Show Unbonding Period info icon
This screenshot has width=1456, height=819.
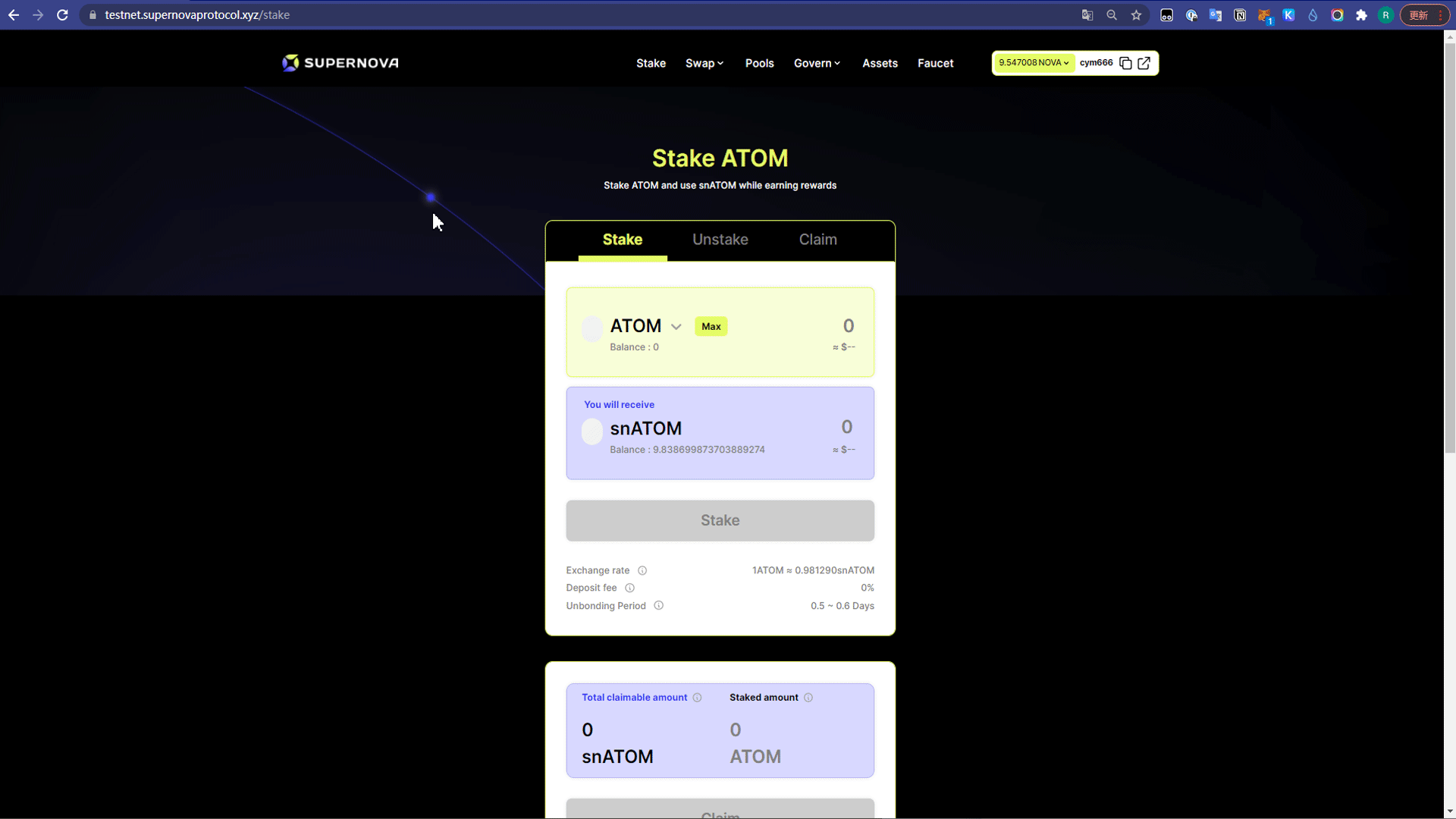click(x=658, y=605)
